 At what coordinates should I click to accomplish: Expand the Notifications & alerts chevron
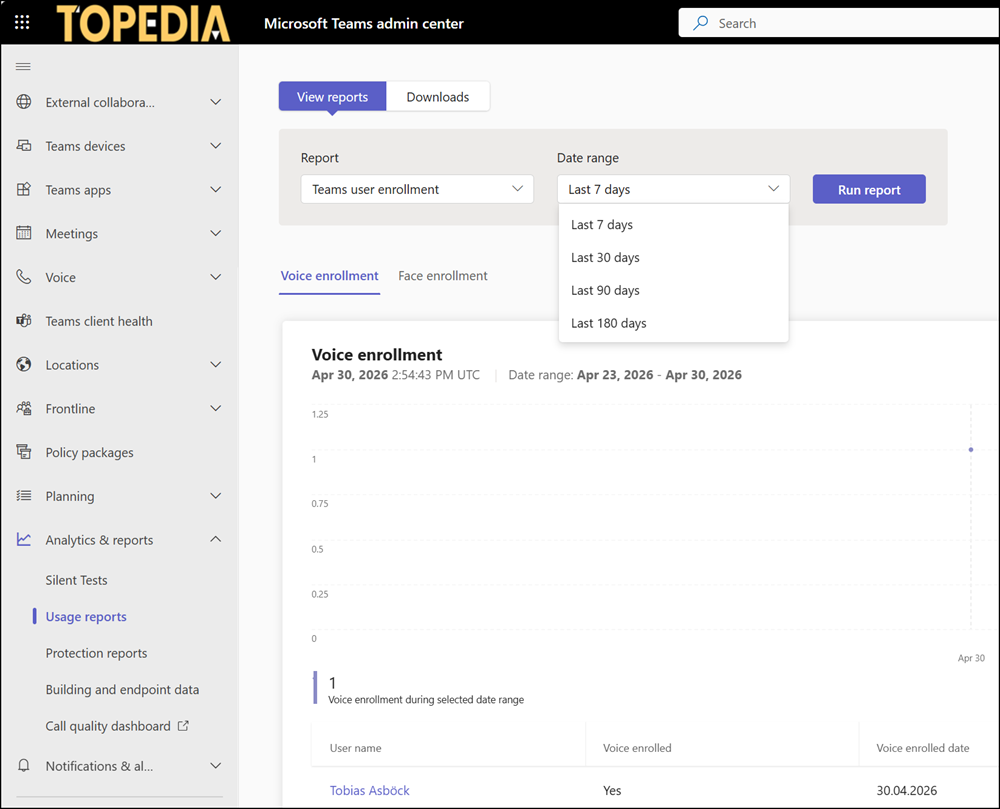pos(216,765)
